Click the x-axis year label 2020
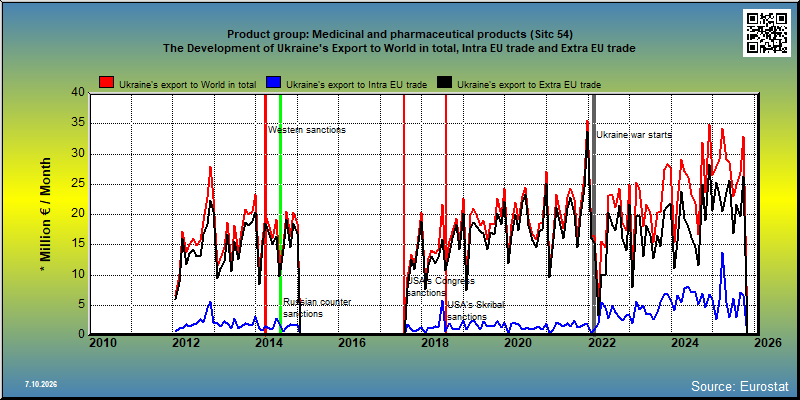This screenshot has height=400, width=800. pyautogui.click(x=518, y=342)
